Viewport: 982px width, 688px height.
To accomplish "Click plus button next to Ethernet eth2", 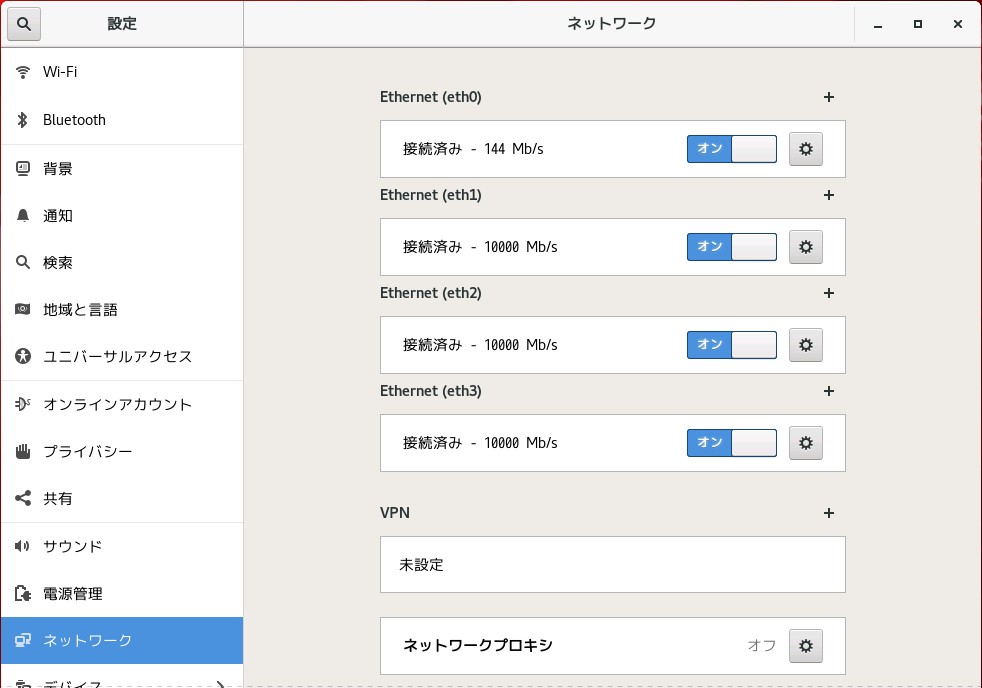I will coord(828,293).
